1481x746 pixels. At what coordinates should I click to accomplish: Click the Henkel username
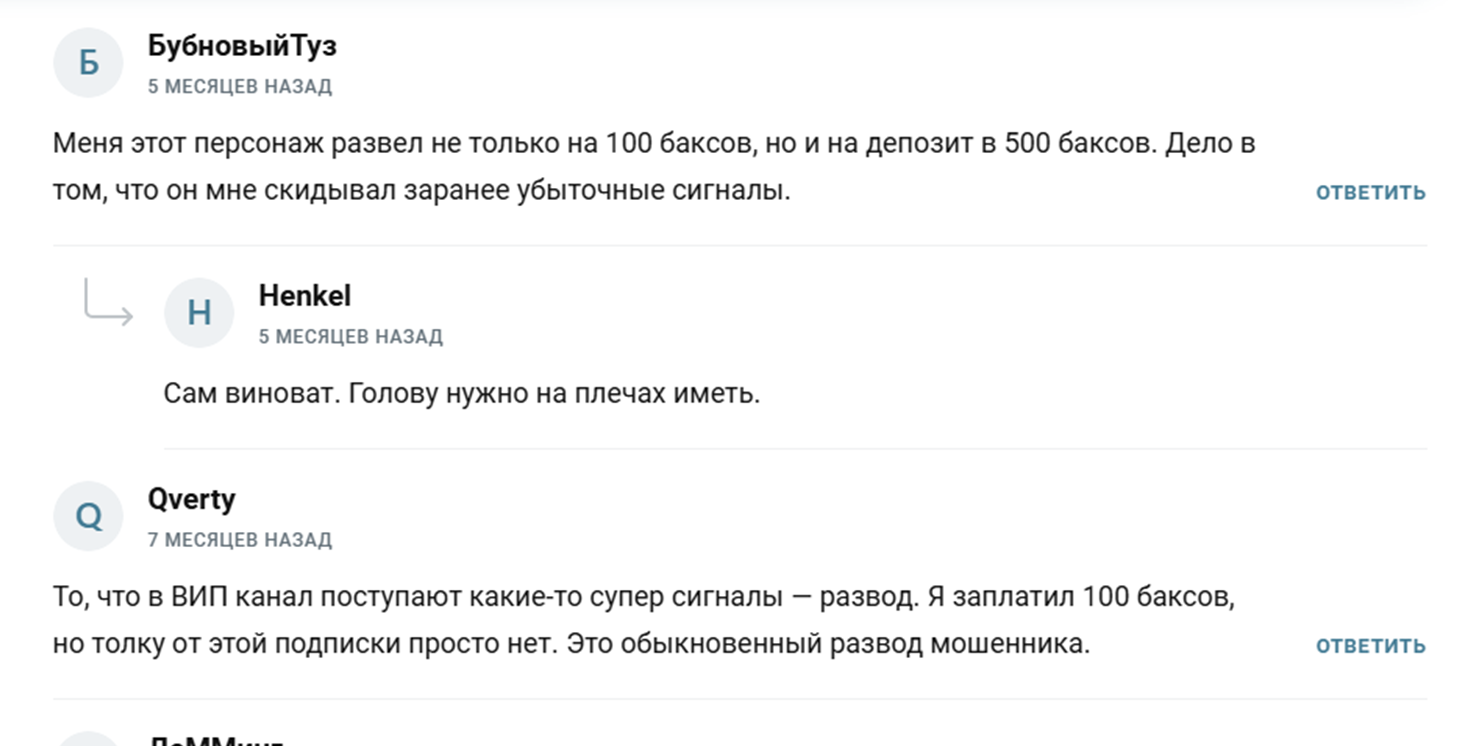pyautogui.click(x=305, y=295)
